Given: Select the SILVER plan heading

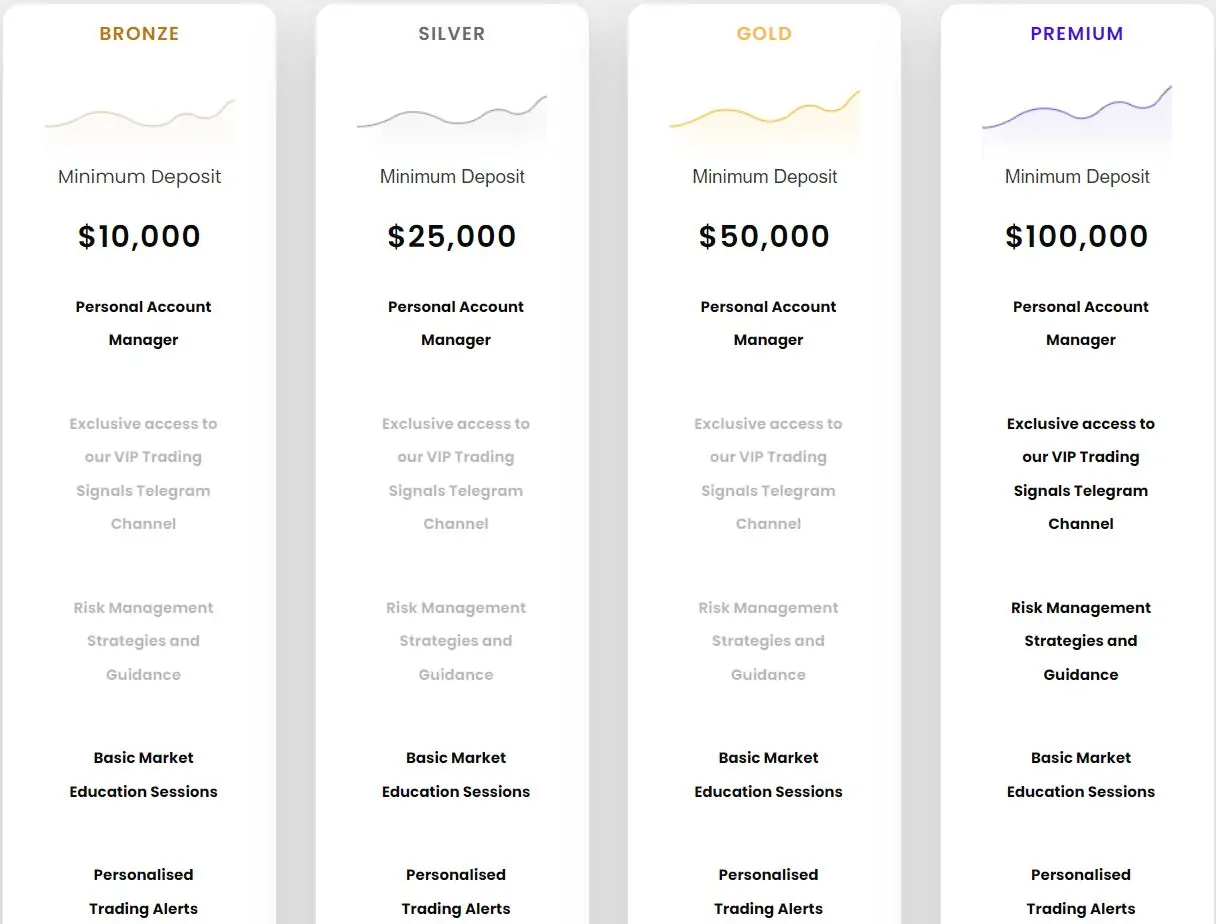Looking at the screenshot, I should pos(452,34).
